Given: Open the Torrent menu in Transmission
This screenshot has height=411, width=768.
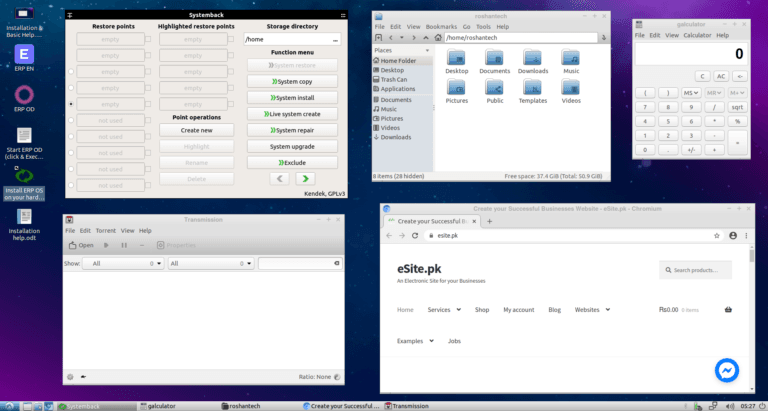Looking at the screenshot, I should point(105,230).
